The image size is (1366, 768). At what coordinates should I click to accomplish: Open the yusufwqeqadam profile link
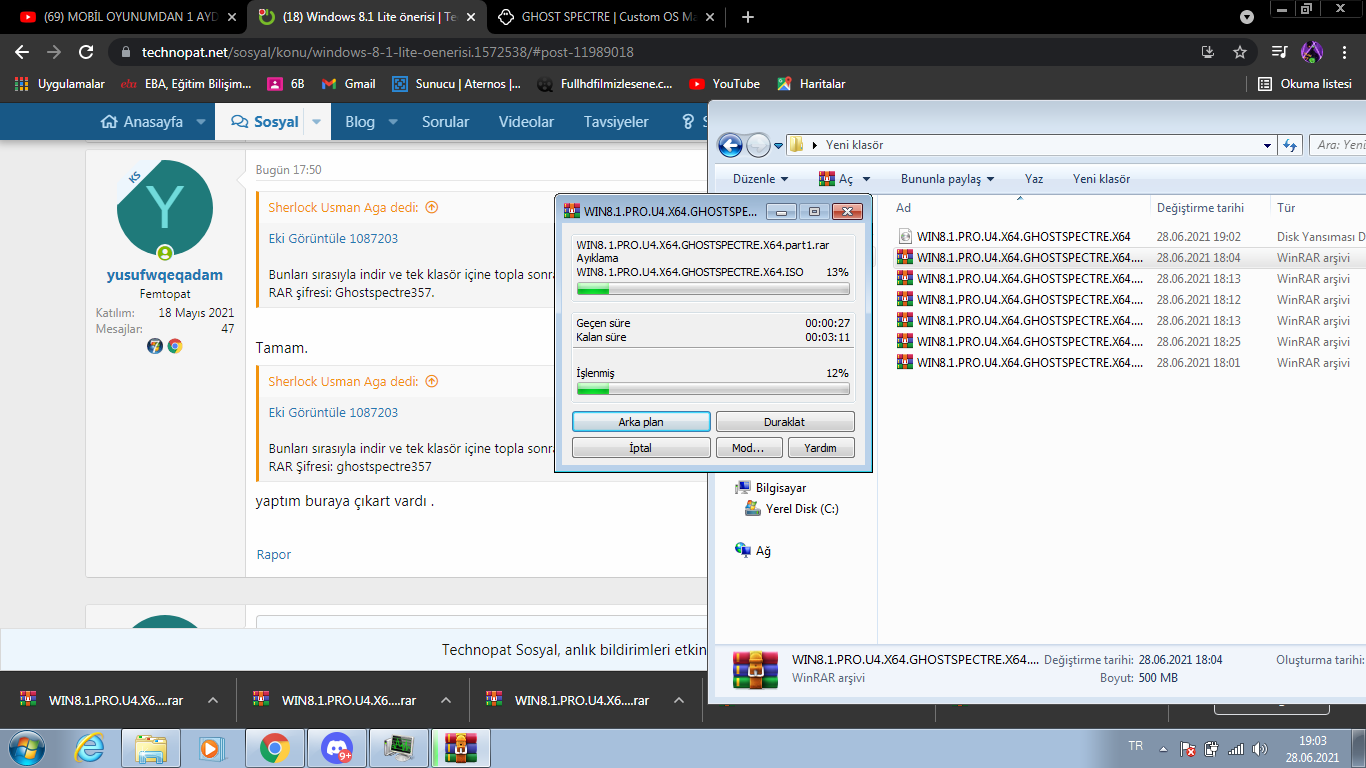[x=165, y=275]
